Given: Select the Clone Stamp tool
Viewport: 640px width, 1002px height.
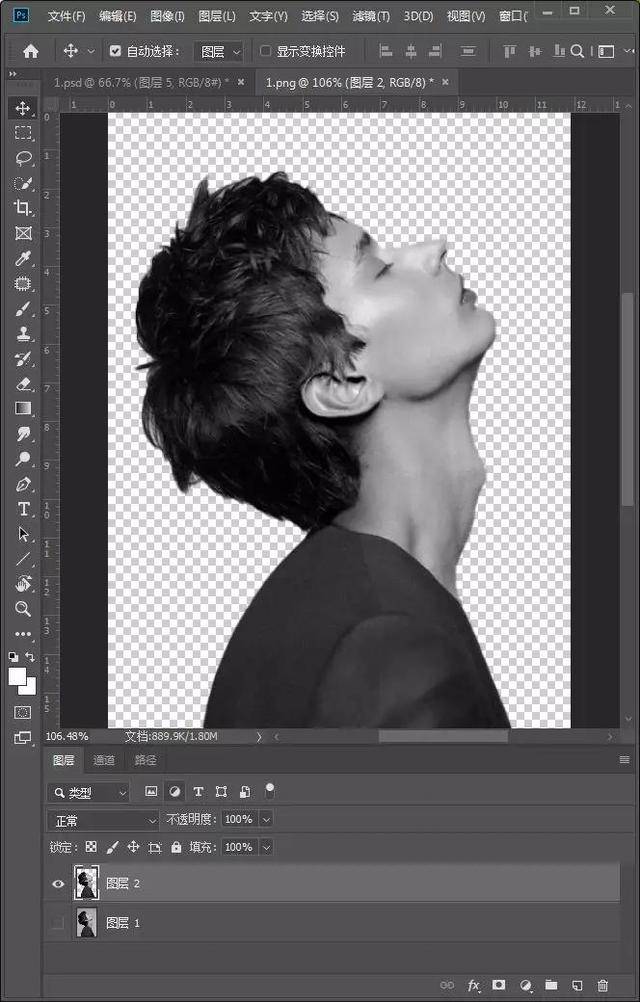Looking at the screenshot, I should coord(23,334).
